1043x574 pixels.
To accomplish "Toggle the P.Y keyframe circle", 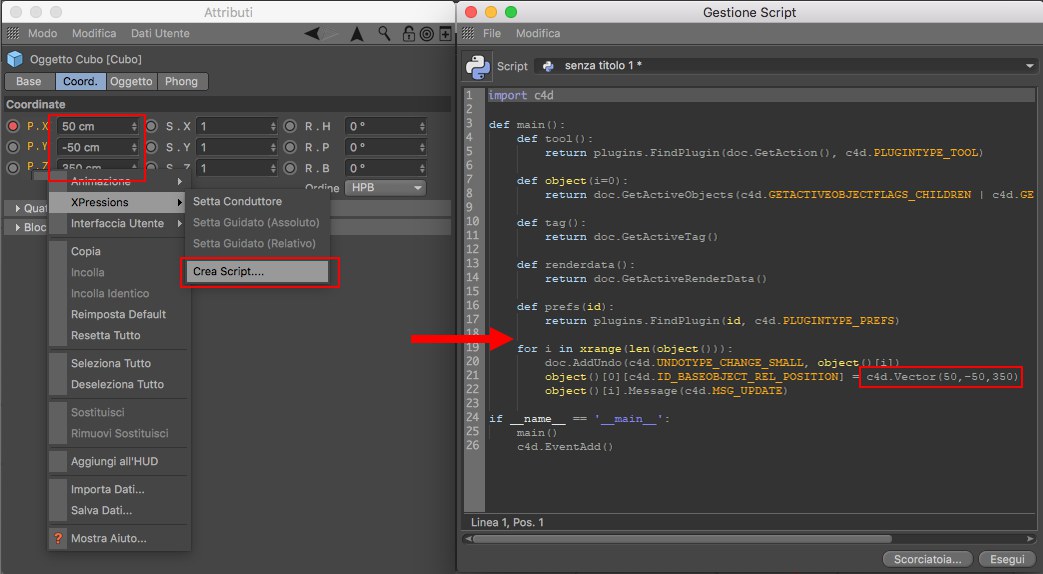I will coord(13,146).
